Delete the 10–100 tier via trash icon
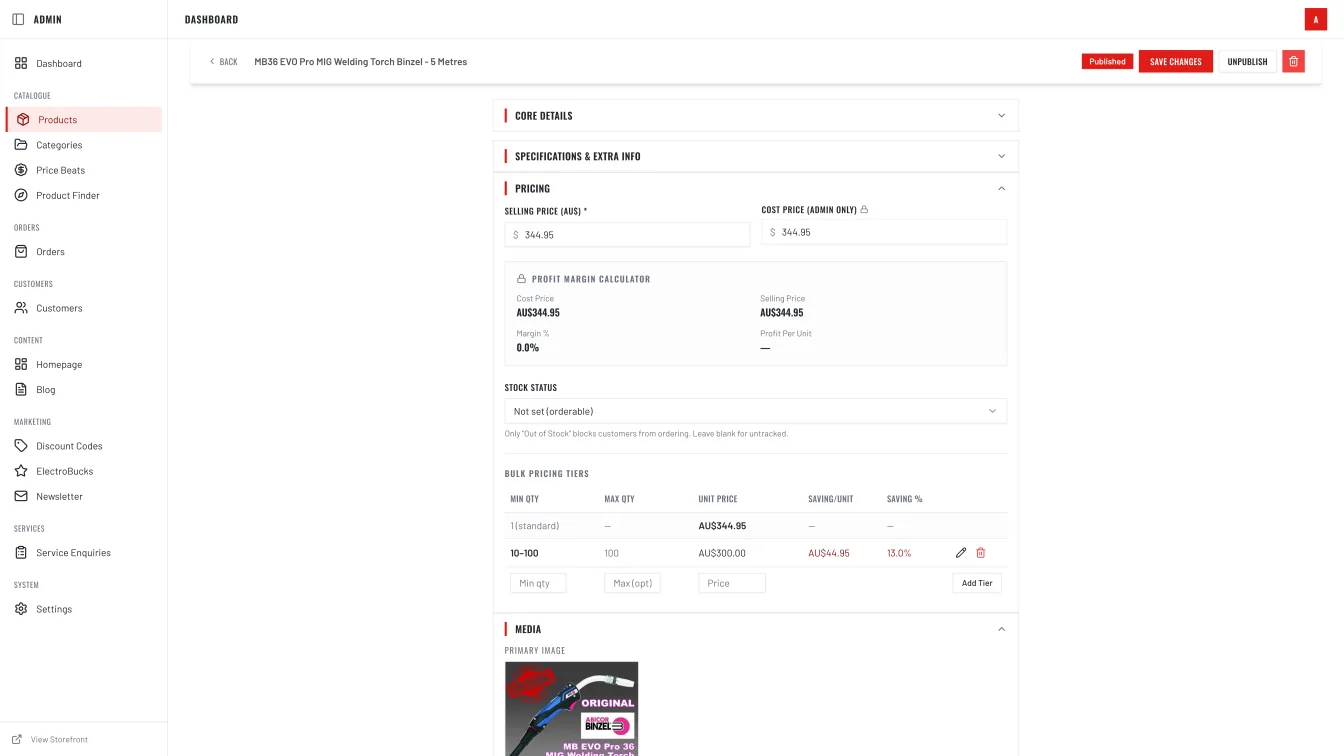This screenshot has width=1344, height=756. coord(981,552)
